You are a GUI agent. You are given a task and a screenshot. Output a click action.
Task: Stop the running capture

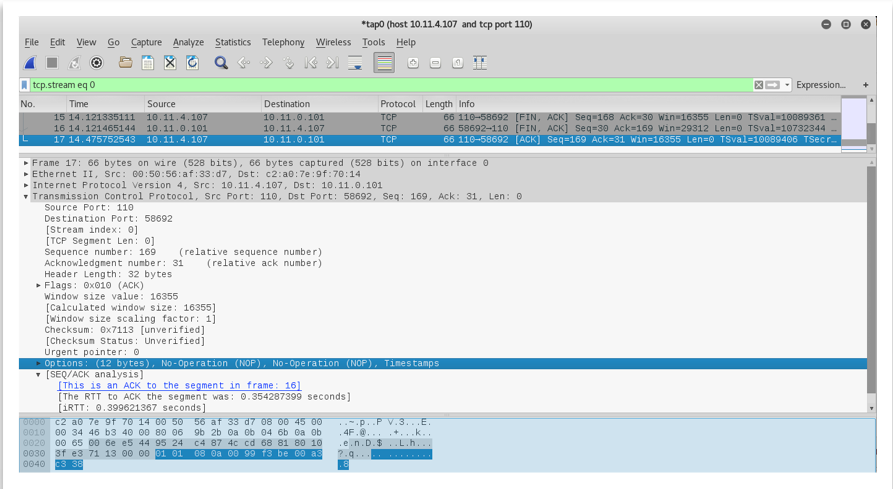pyautogui.click(x=52, y=63)
